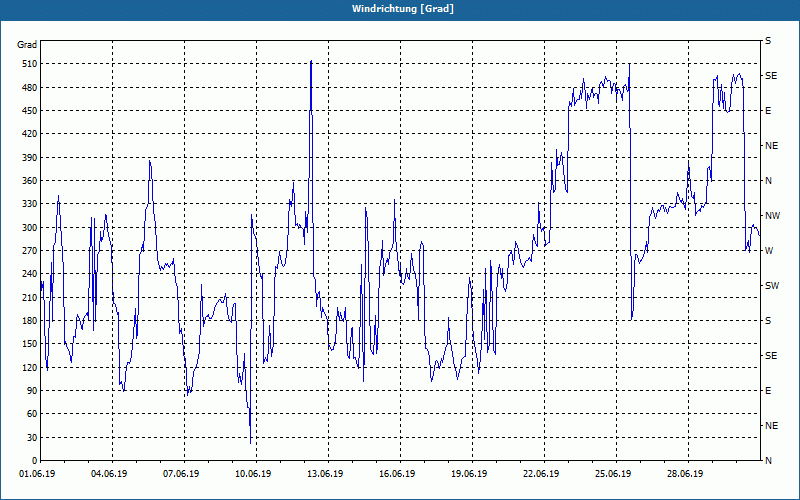Image resolution: width=800 pixels, height=500 pixels.
Task: Click the 120 axis value
Action: point(30,367)
